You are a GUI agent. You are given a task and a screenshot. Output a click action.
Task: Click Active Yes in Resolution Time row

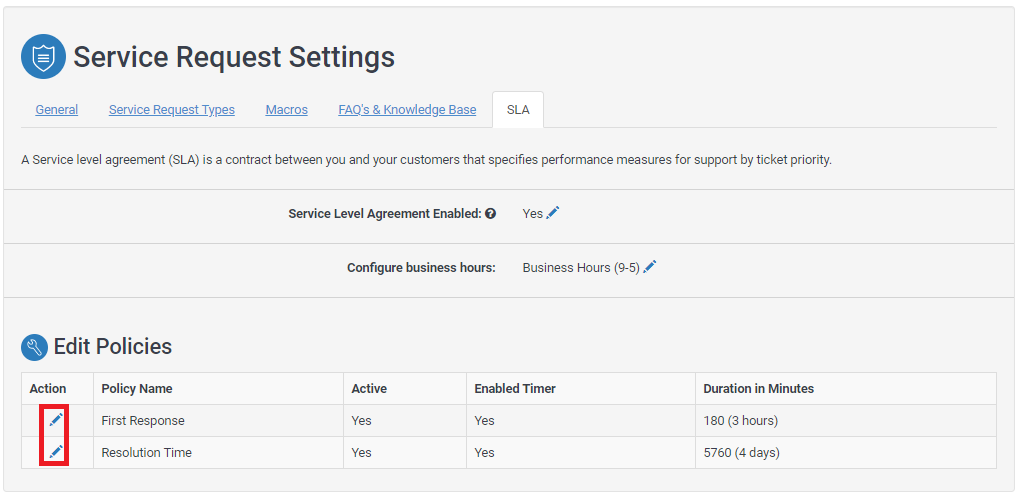(361, 452)
